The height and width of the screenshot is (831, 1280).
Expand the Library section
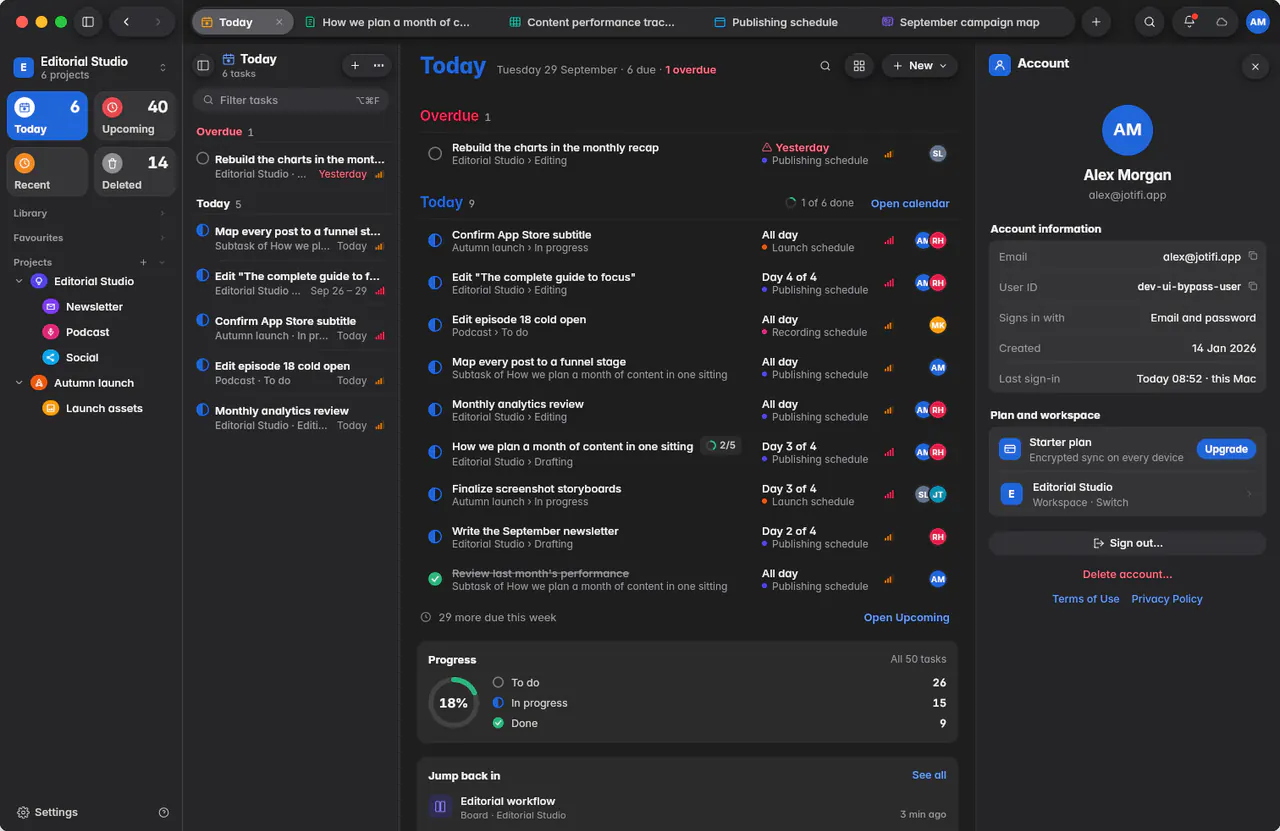pyautogui.click(x=89, y=213)
